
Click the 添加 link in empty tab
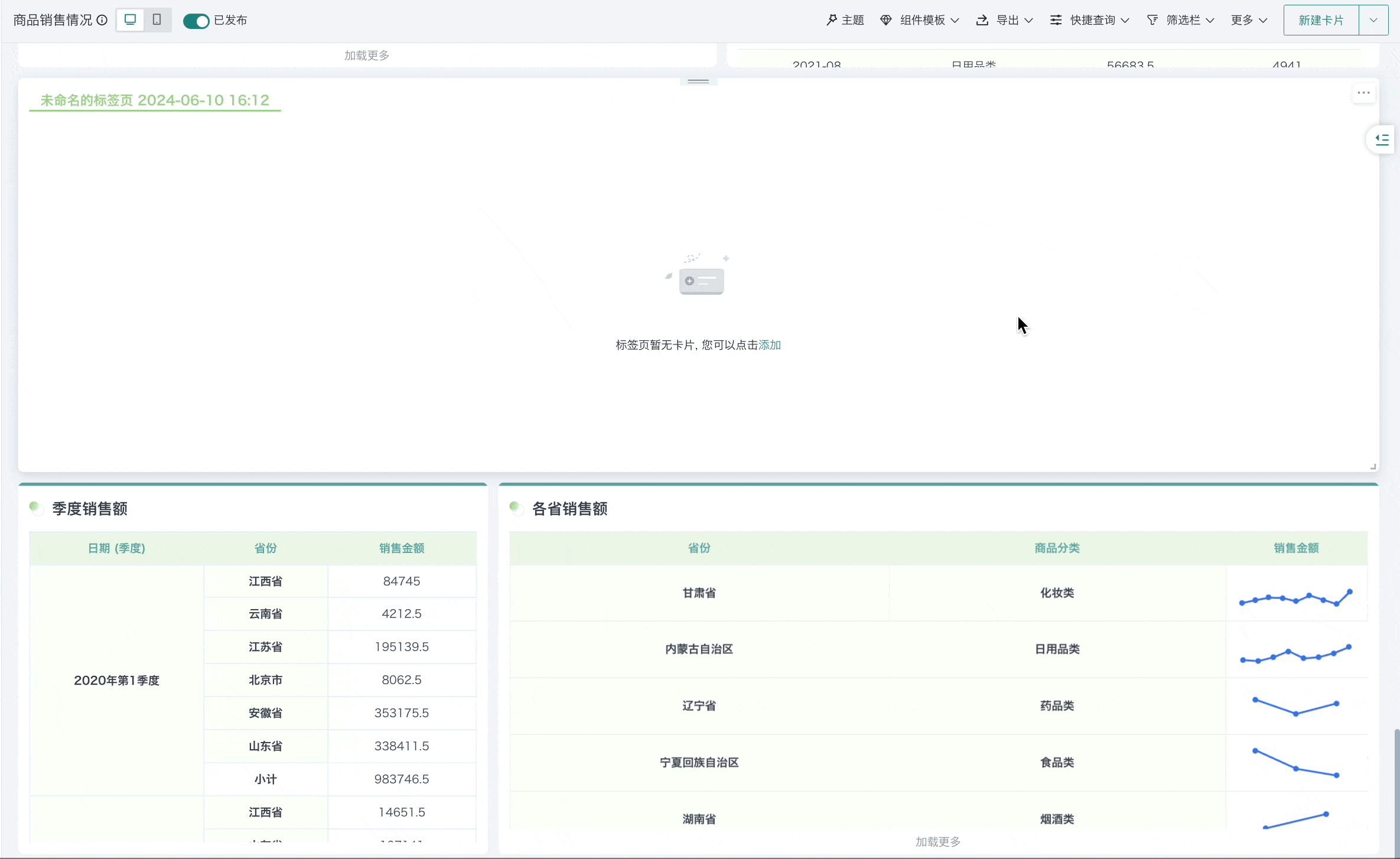pos(770,345)
